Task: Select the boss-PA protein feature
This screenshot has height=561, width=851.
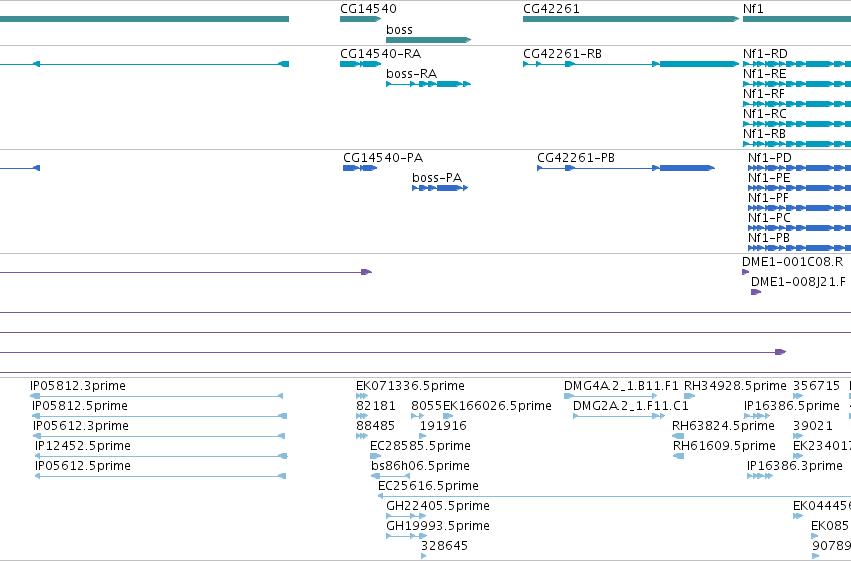Action: click(440, 188)
